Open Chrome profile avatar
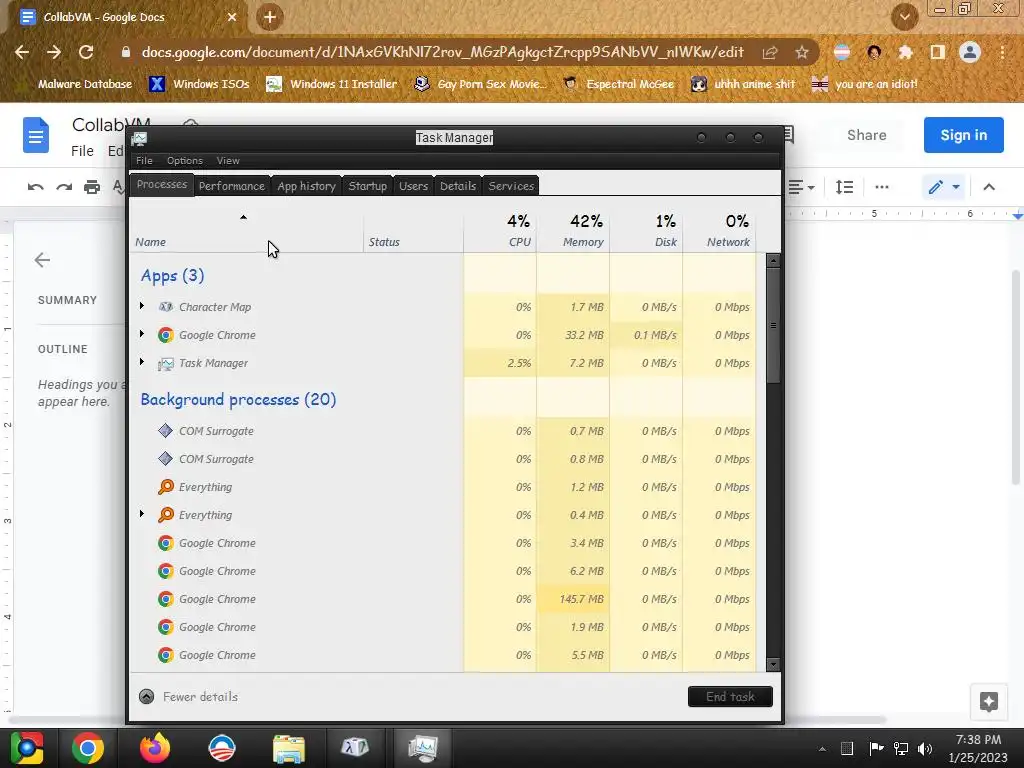1024x768 pixels. coord(970,52)
